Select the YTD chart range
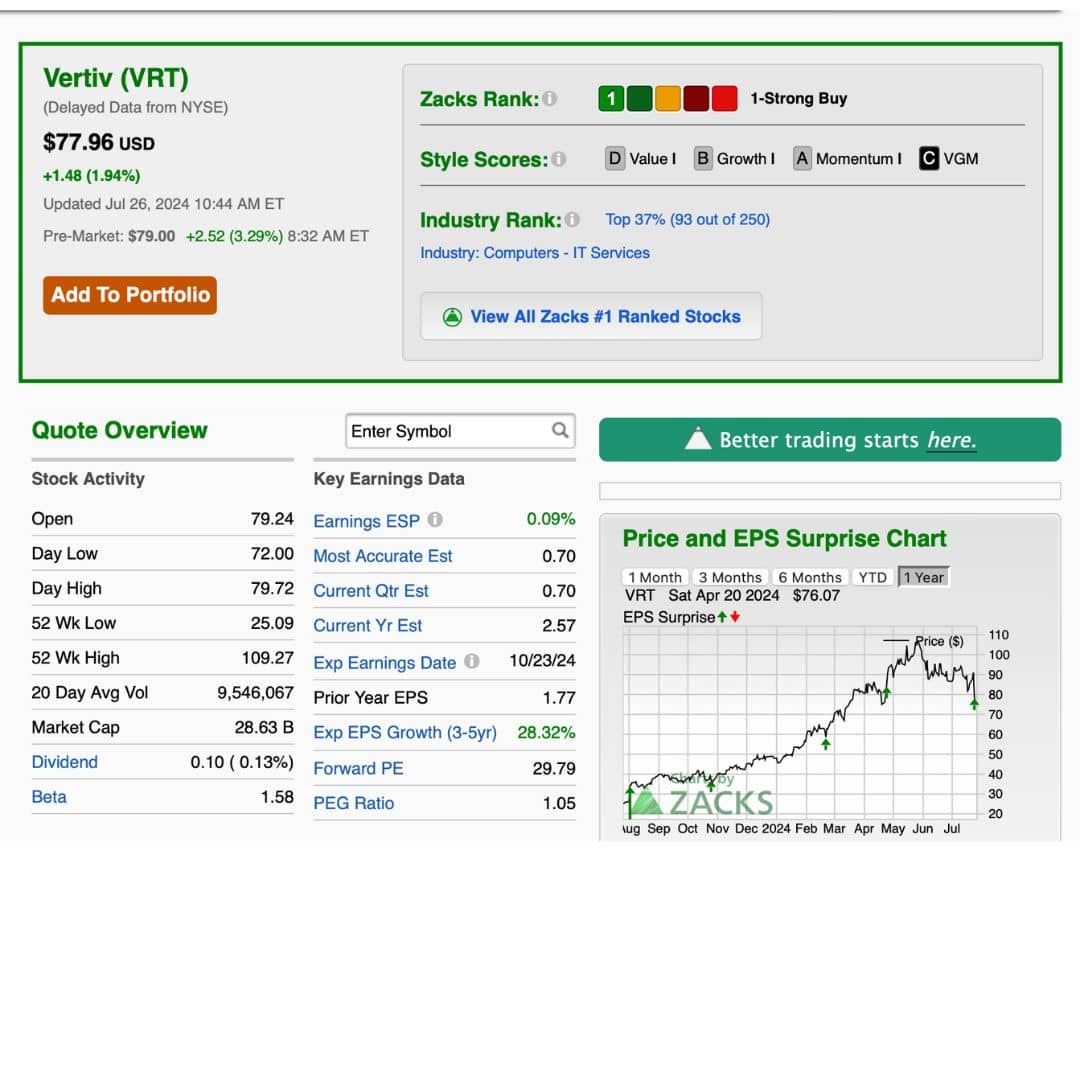 [x=872, y=577]
